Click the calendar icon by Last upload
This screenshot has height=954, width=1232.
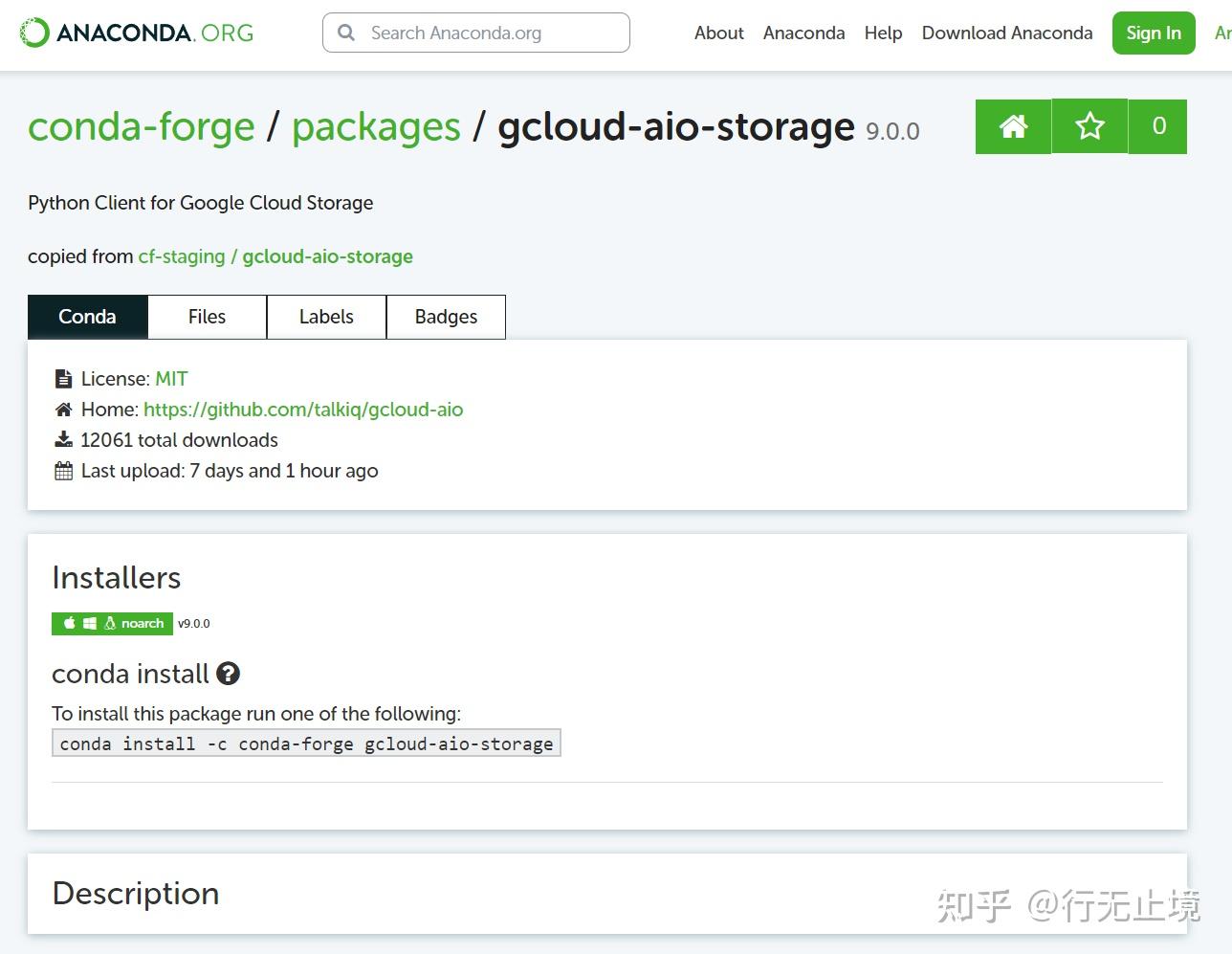pyautogui.click(x=63, y=471)
